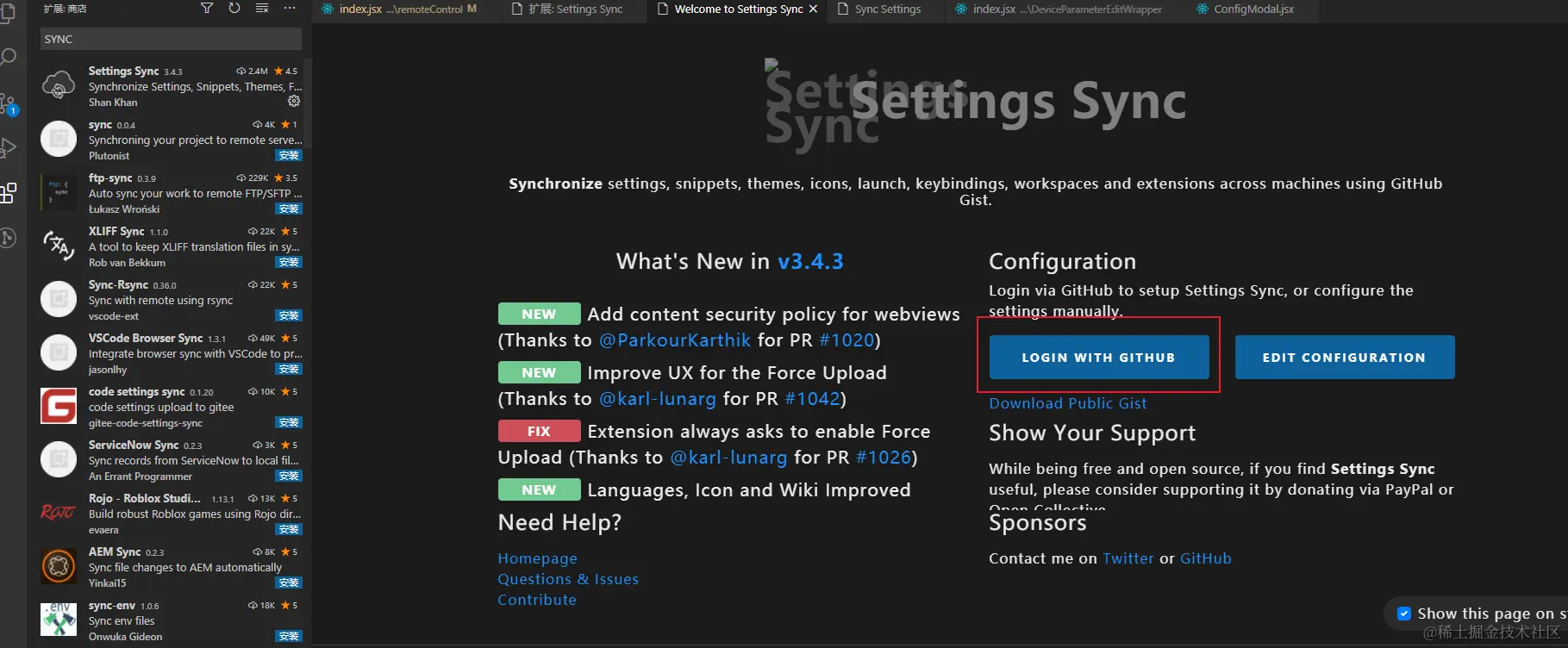Image resolution: width=1568 pixels, height=648 pixels.
Task: Refresh the extensions list
Action: click(234, 9)
